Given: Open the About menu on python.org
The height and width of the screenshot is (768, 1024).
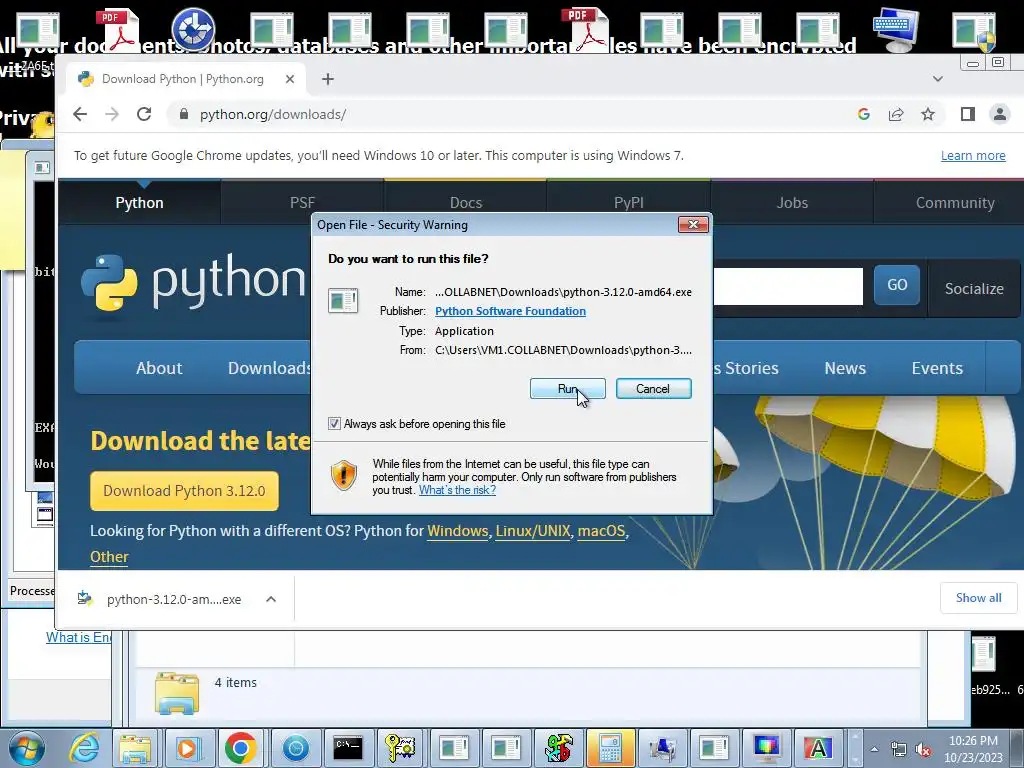Looking at the screenshot, I should 159,368.
